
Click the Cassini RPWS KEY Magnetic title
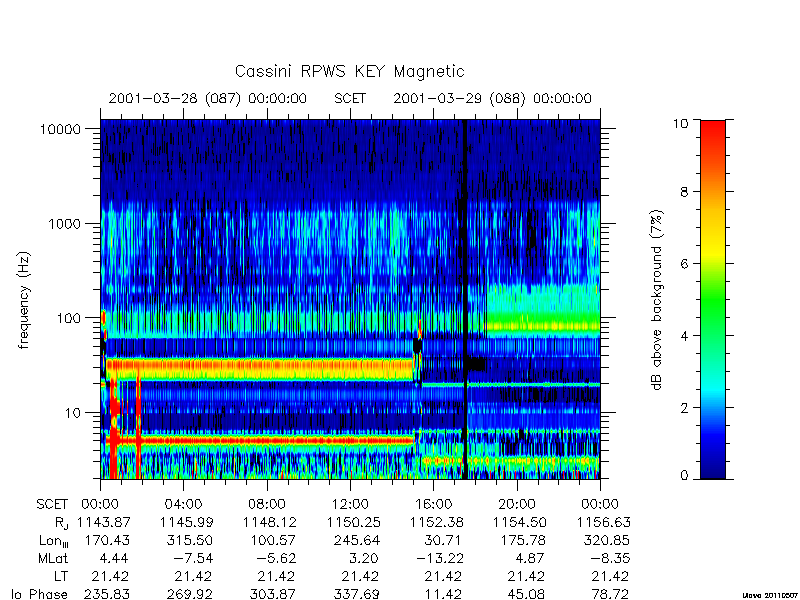(x=349, y=71)
